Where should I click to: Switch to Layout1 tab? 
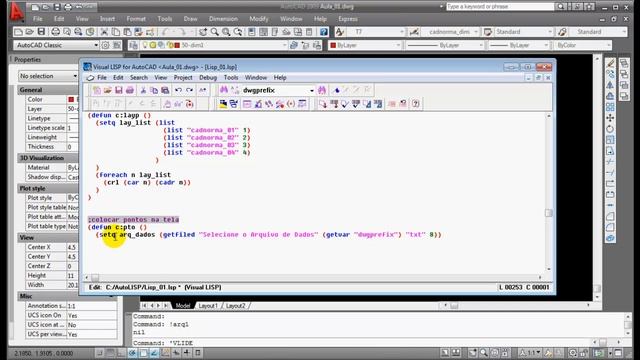[x=208, y=306]
